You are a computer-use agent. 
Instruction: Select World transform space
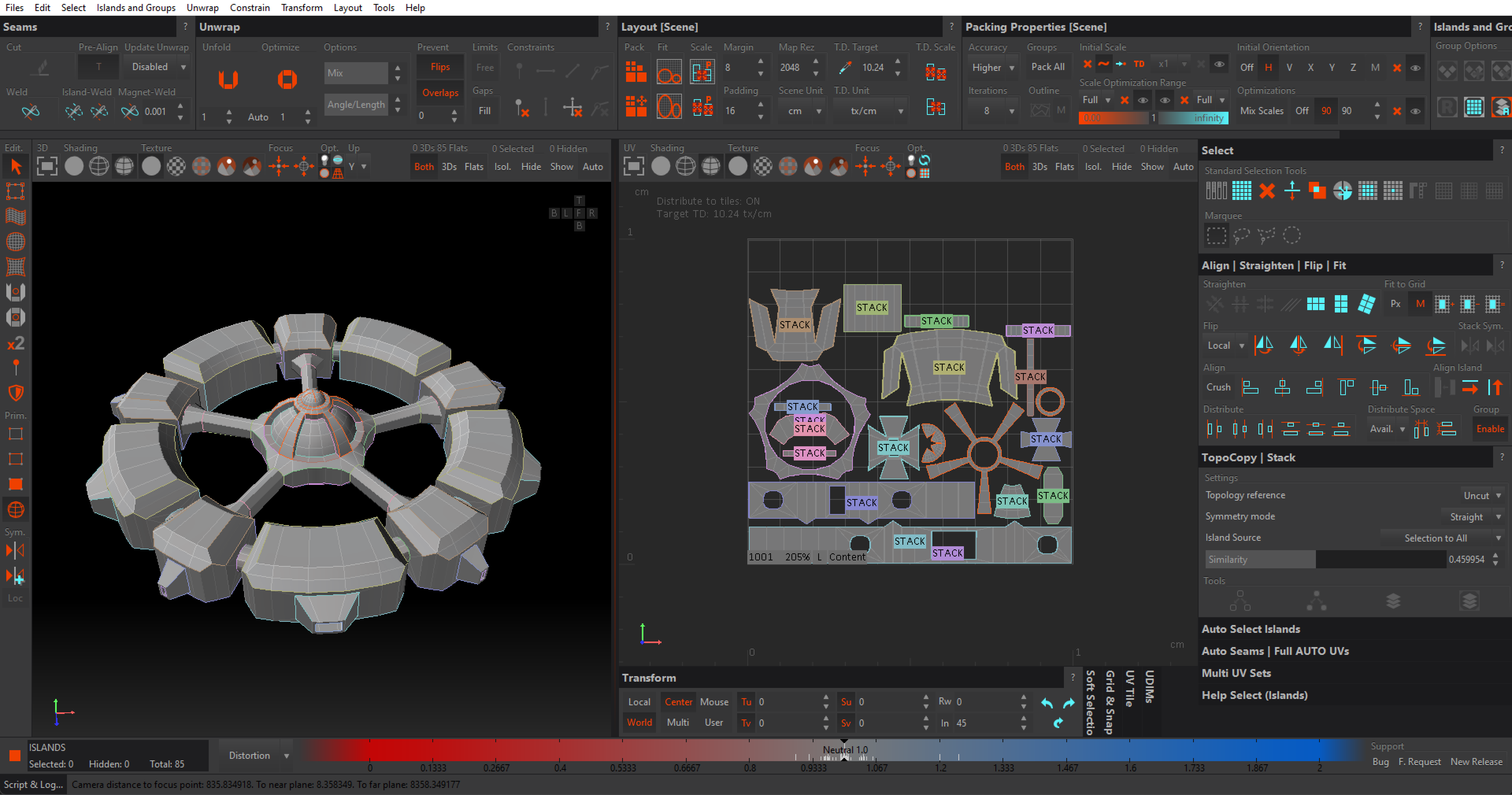tap(639, 722)
